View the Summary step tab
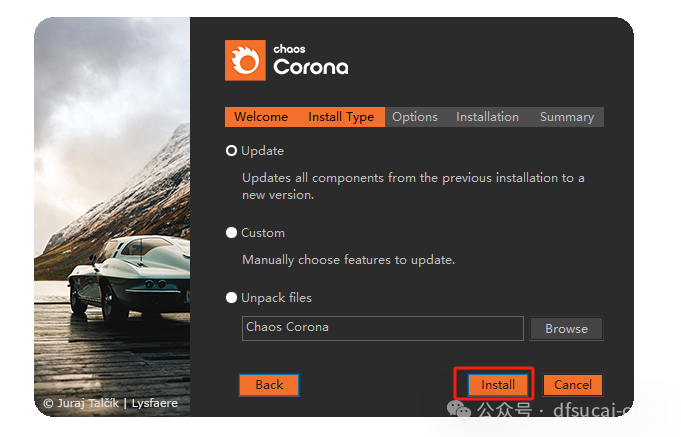This screenshot has height=437, width=681. coord(567,117)
